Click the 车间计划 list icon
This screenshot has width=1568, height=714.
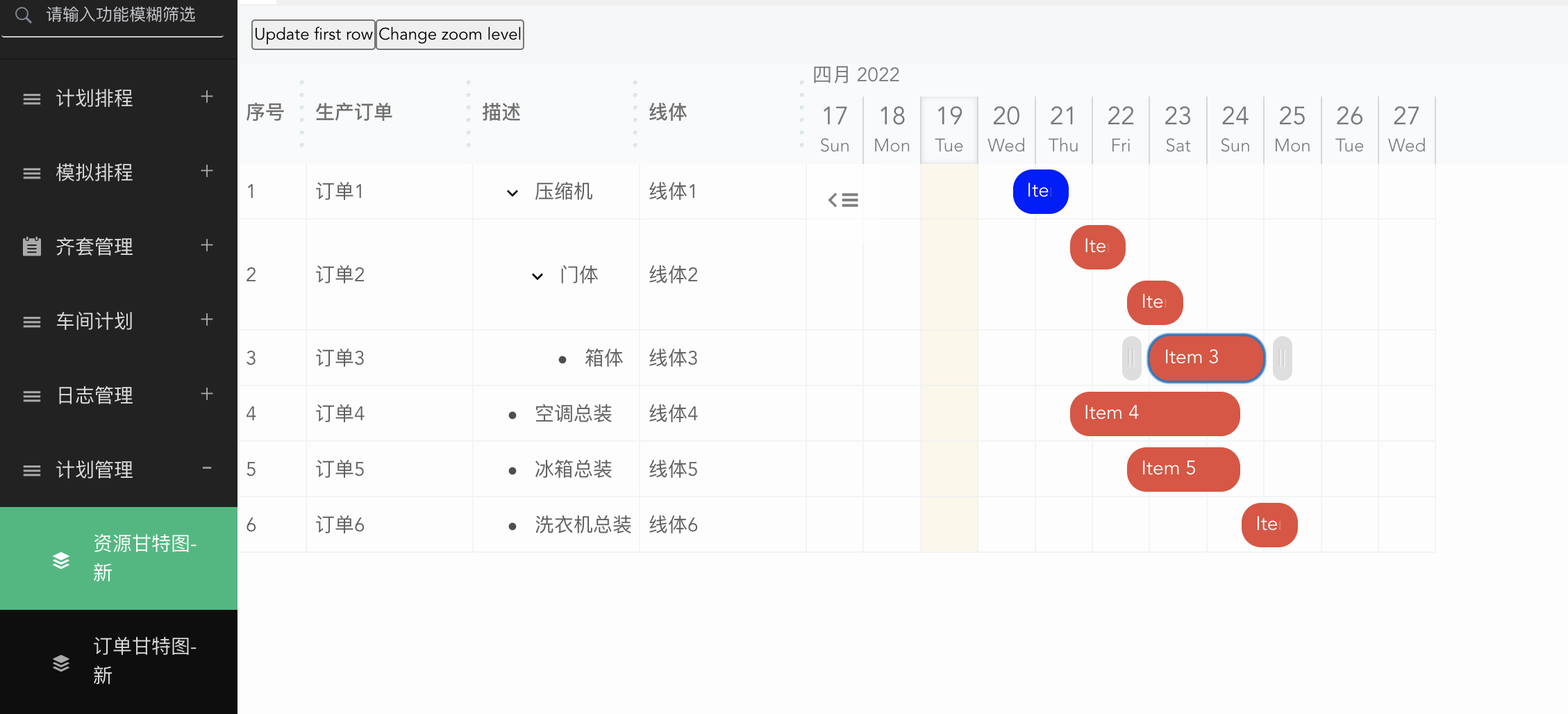(x=31, y=321)
